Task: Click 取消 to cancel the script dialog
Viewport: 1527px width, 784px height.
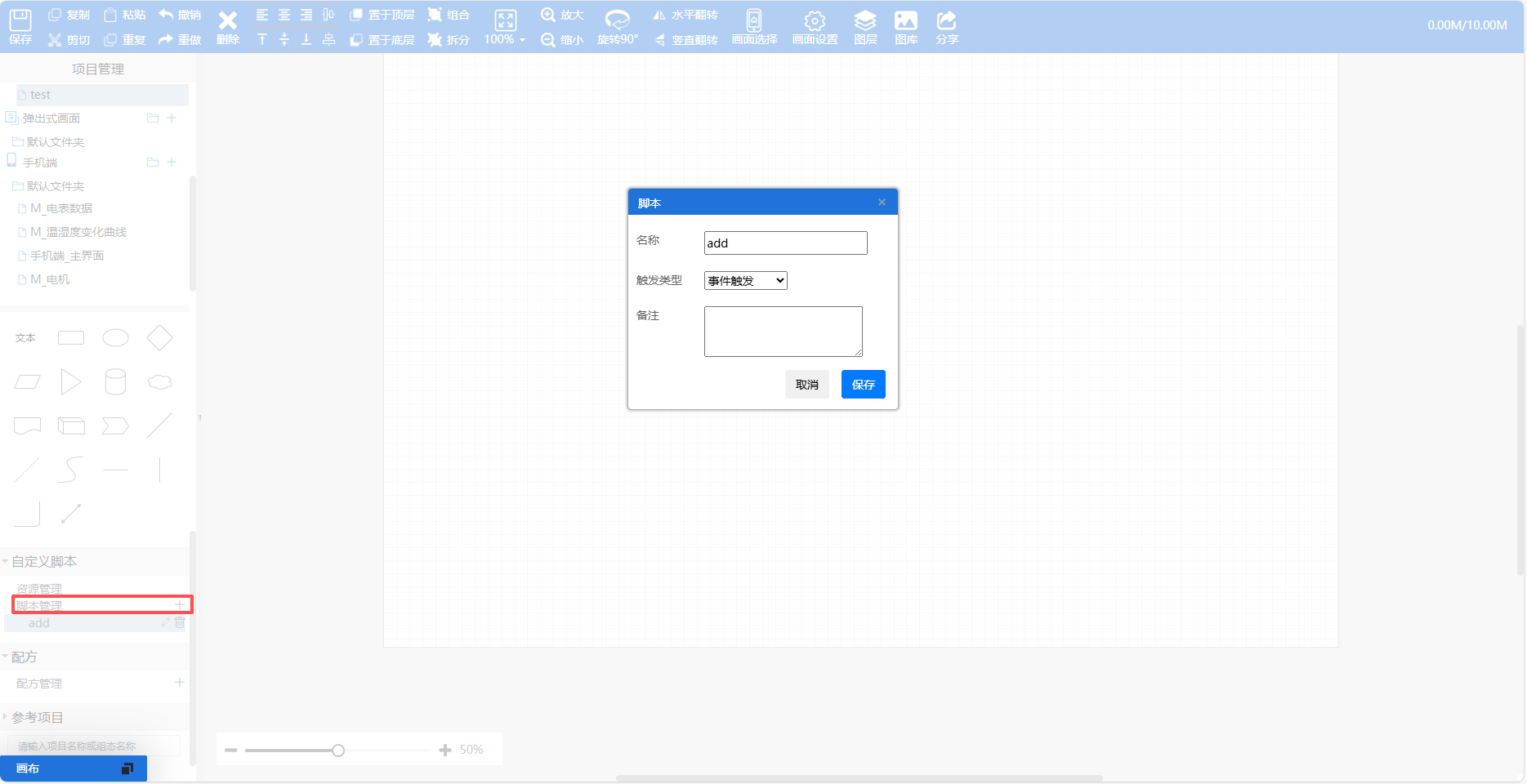Action: click(806, 385)
